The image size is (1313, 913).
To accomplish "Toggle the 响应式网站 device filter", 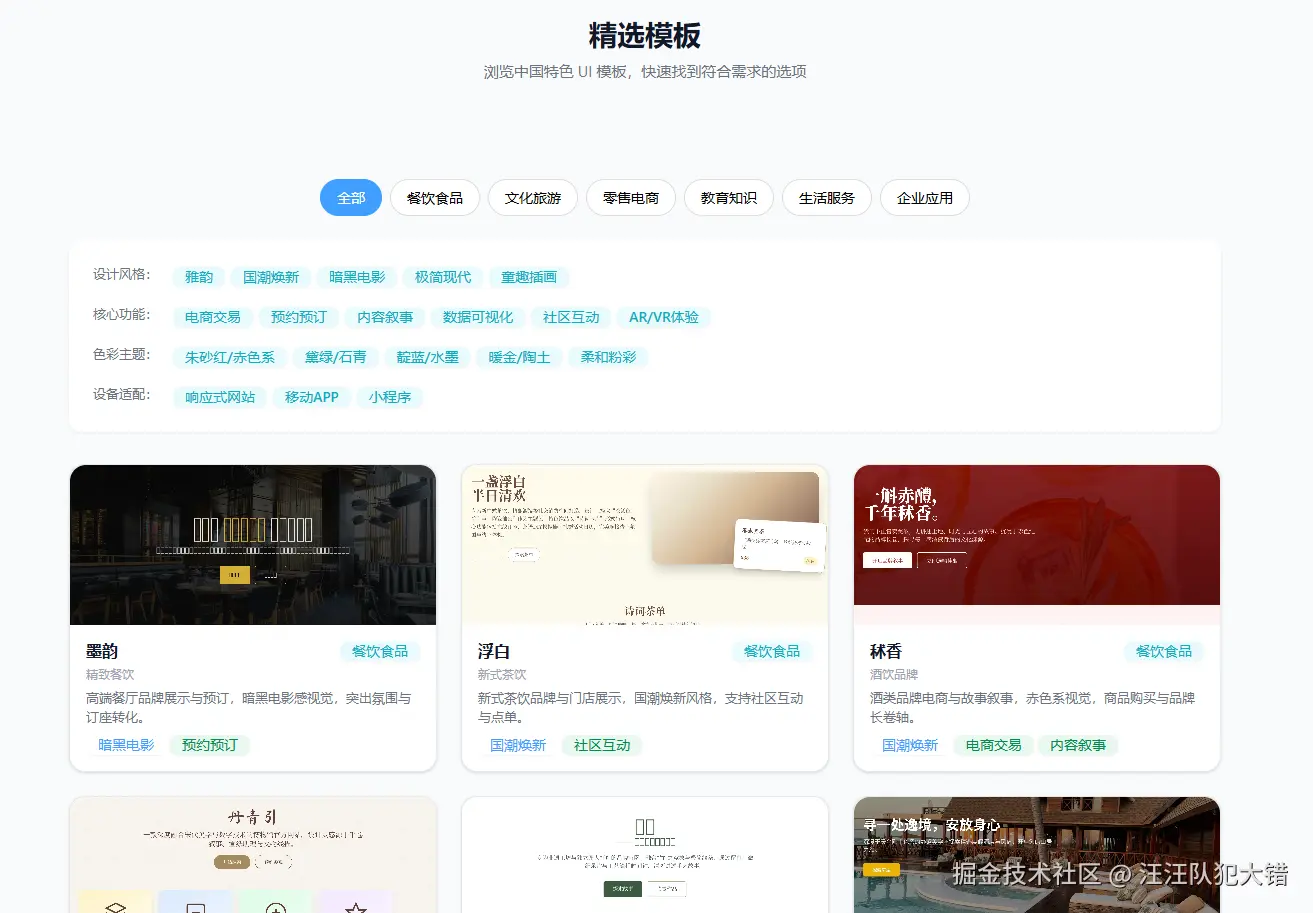I will pyautogui.click(x=219, y=397).
